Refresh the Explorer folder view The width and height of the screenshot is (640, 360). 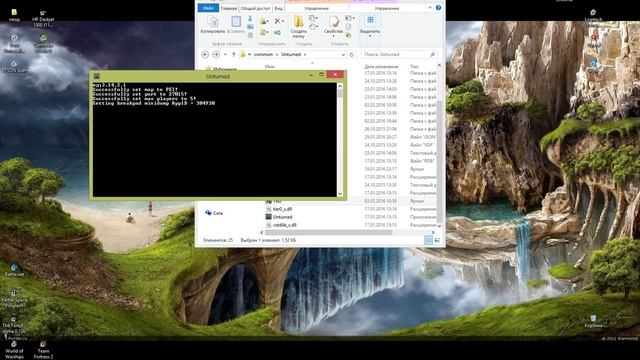tap(351, 54)
